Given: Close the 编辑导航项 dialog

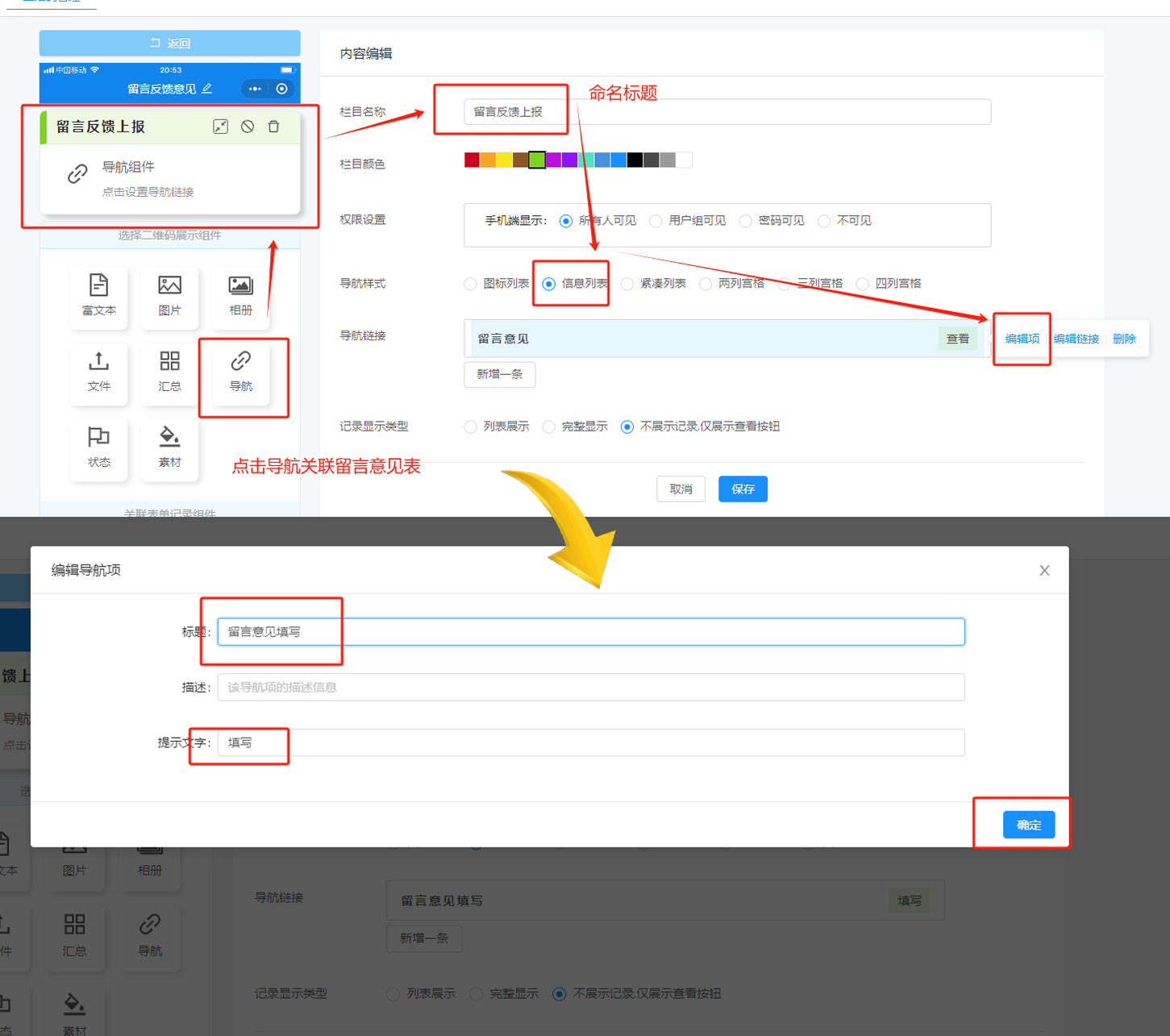Looking at the screenshot, I should 1044,571.
